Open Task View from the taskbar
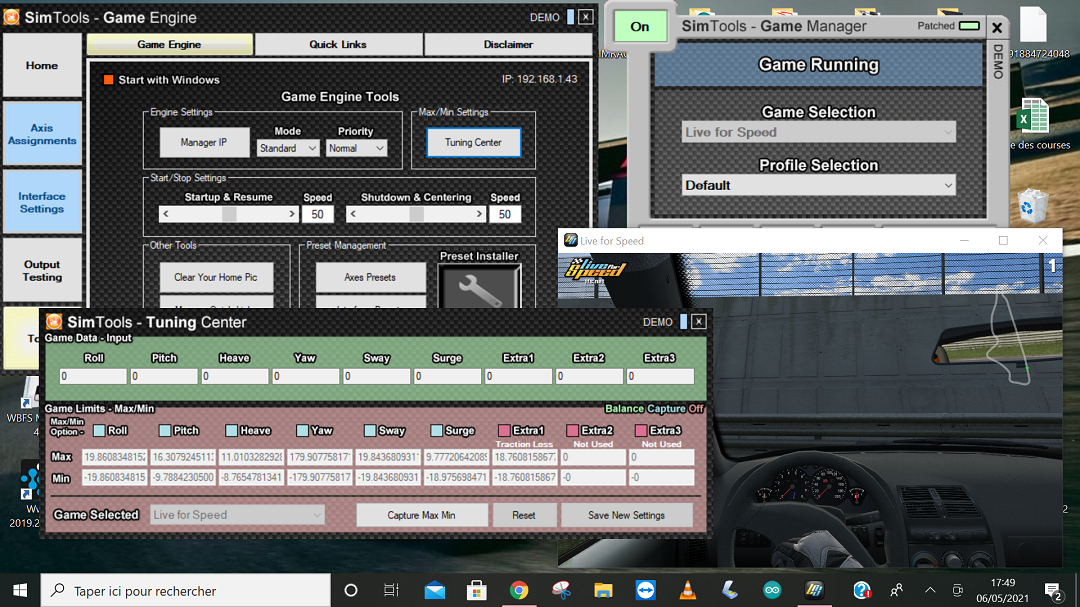Viewport: 1080px width, 607px height. 391,590
